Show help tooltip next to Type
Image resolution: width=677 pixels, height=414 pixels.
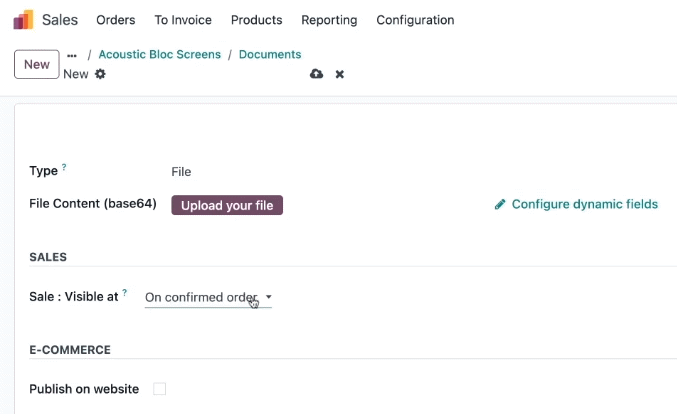(x=64, y=167)
